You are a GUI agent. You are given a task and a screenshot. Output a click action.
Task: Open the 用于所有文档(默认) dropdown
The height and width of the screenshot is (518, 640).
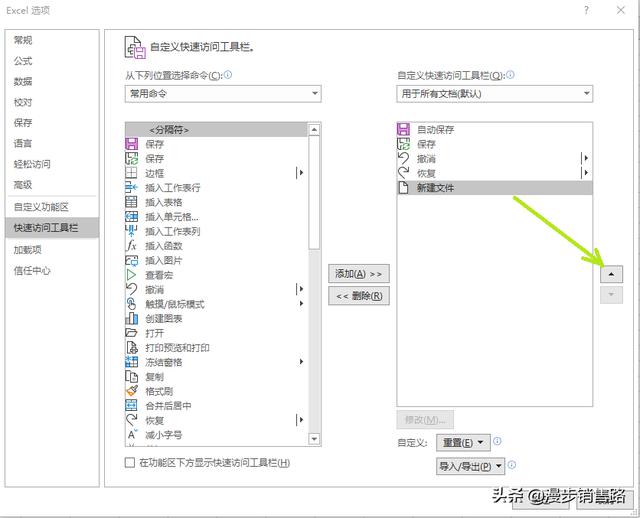click(x=494, y=94)
